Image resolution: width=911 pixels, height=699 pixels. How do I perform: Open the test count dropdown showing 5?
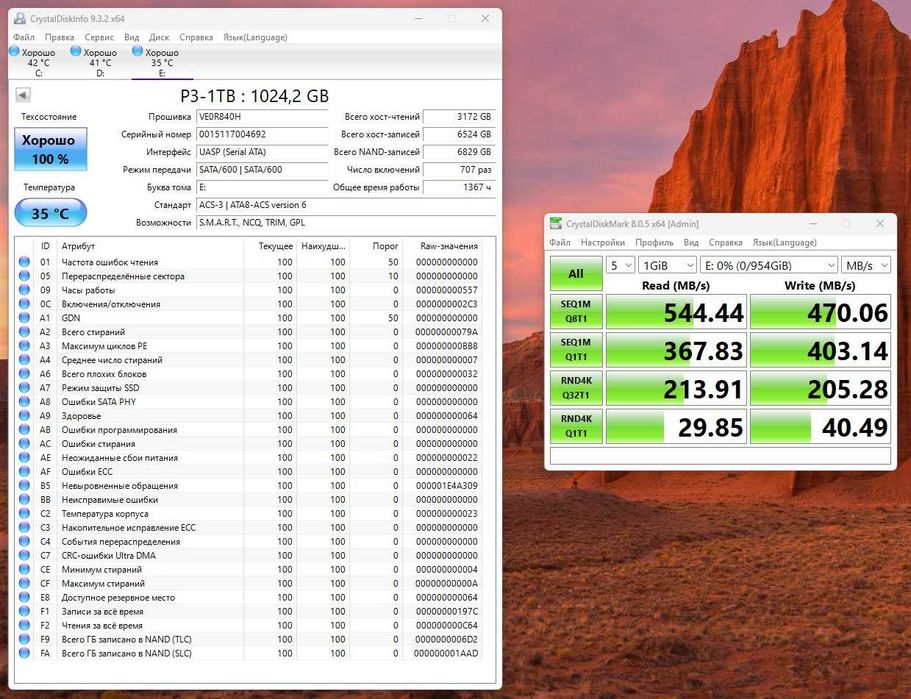click(620, 266)
